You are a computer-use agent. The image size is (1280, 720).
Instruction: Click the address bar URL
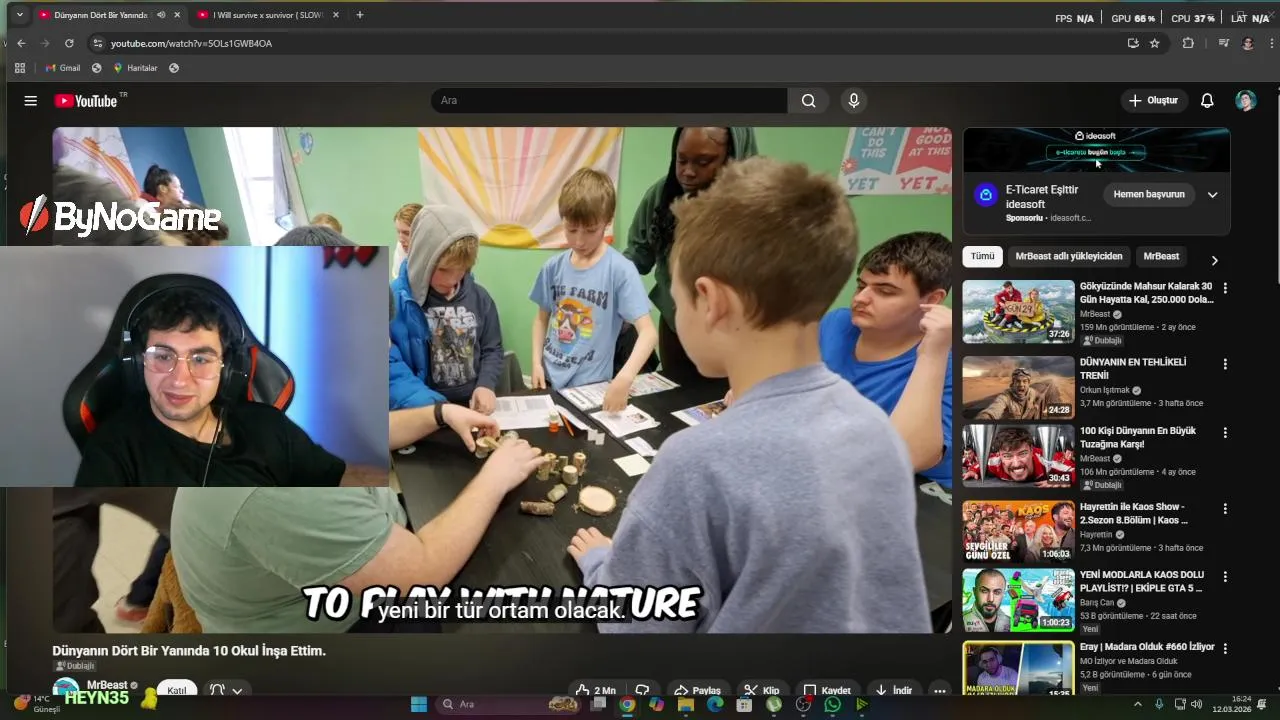[x=191, y=43]
